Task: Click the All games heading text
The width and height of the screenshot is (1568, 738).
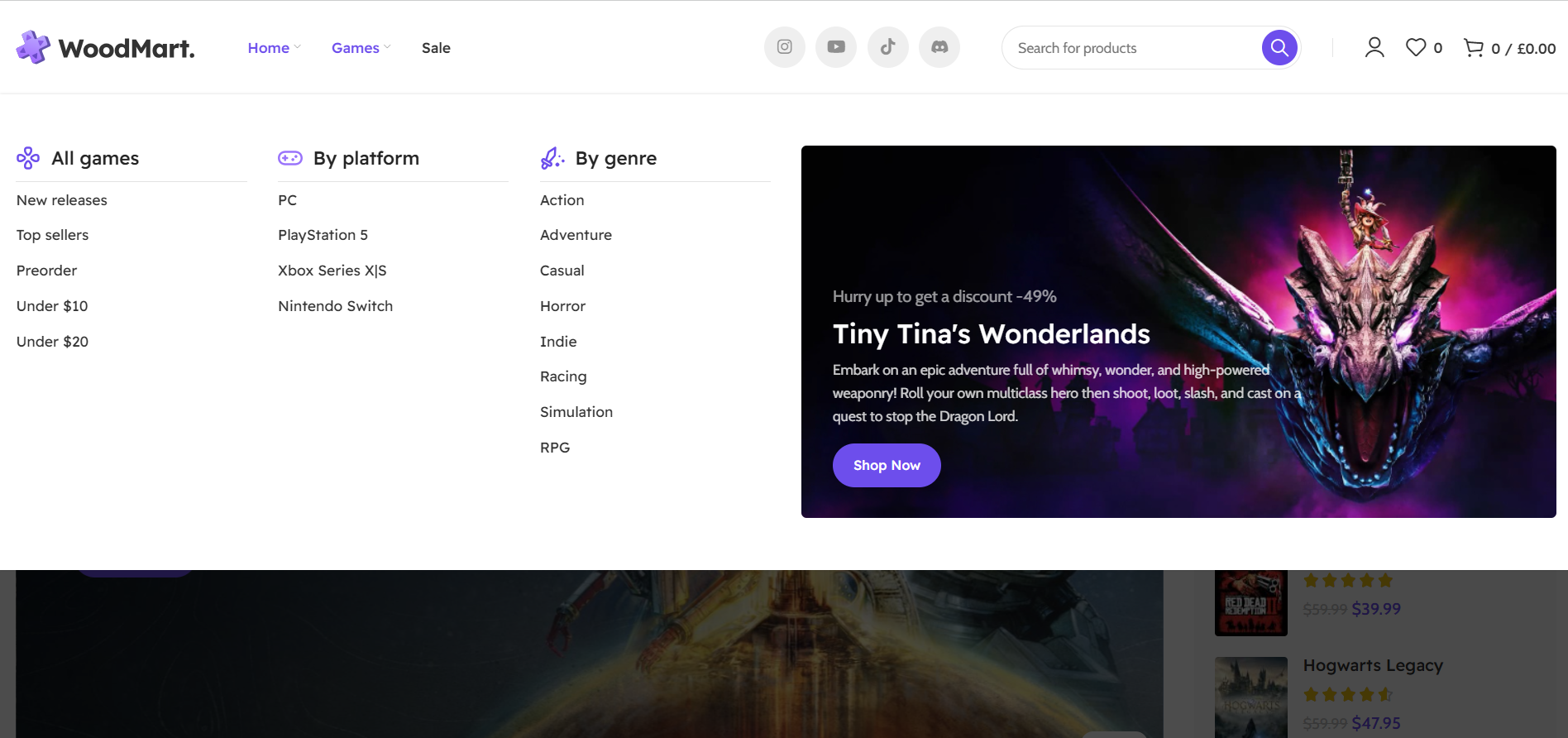Action: (x=95, y=158)
